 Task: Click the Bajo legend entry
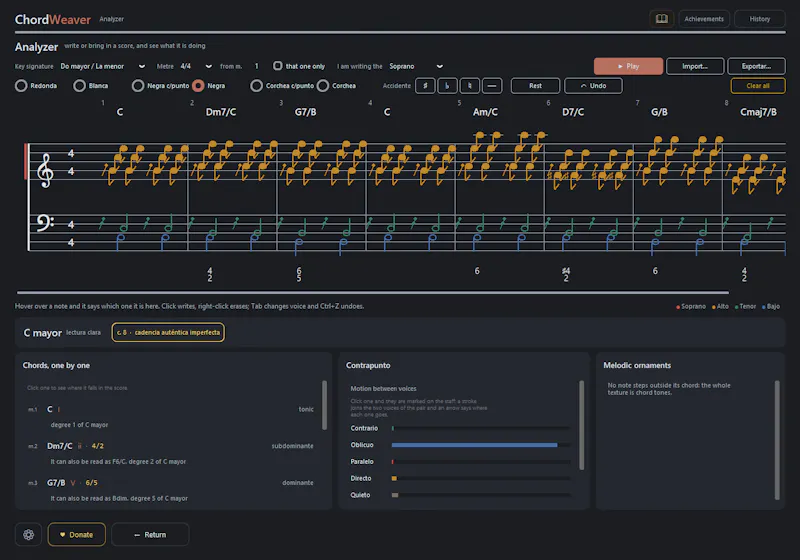(771, 307)
